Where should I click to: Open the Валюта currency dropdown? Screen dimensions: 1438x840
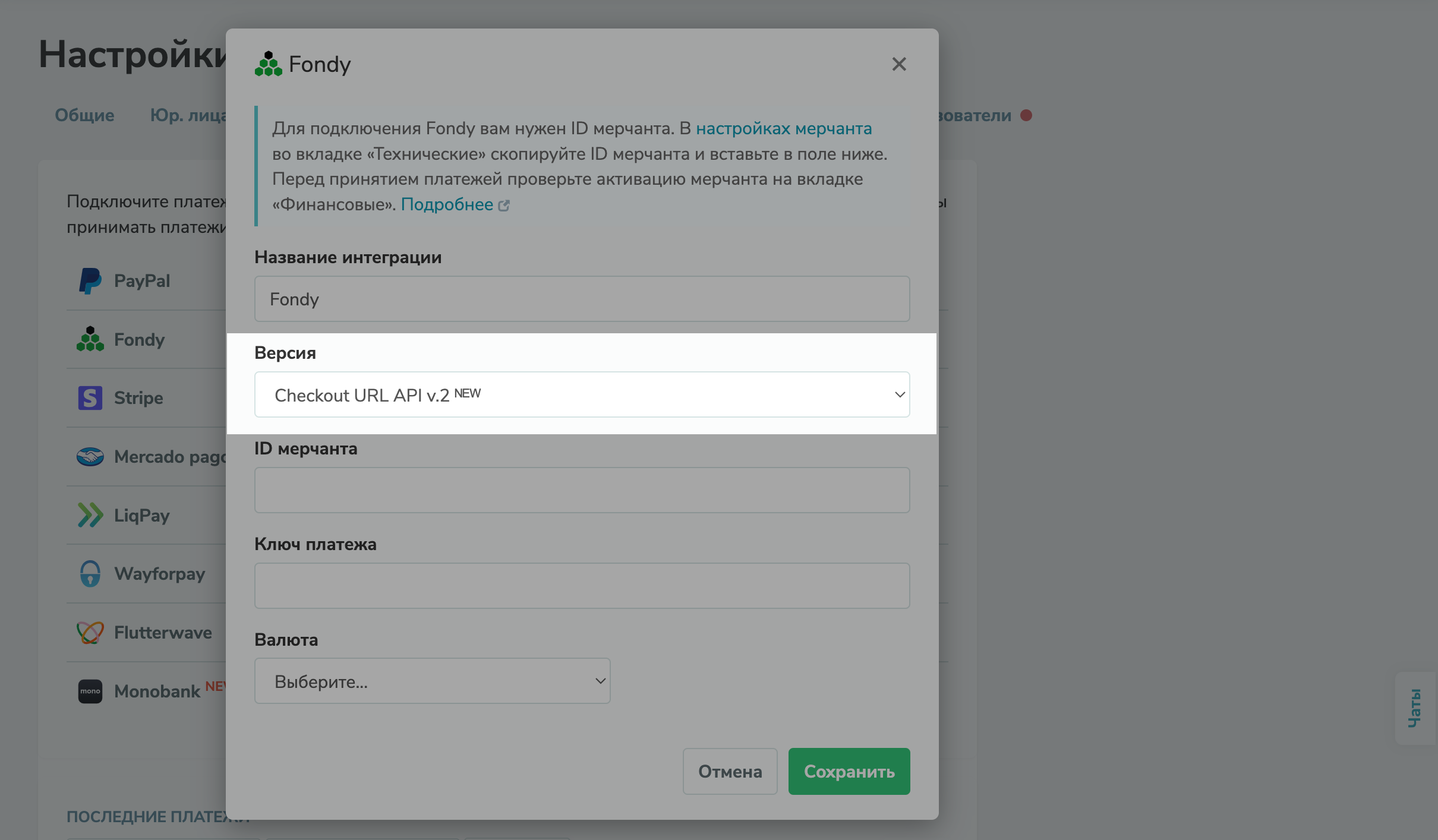(432, 681)
